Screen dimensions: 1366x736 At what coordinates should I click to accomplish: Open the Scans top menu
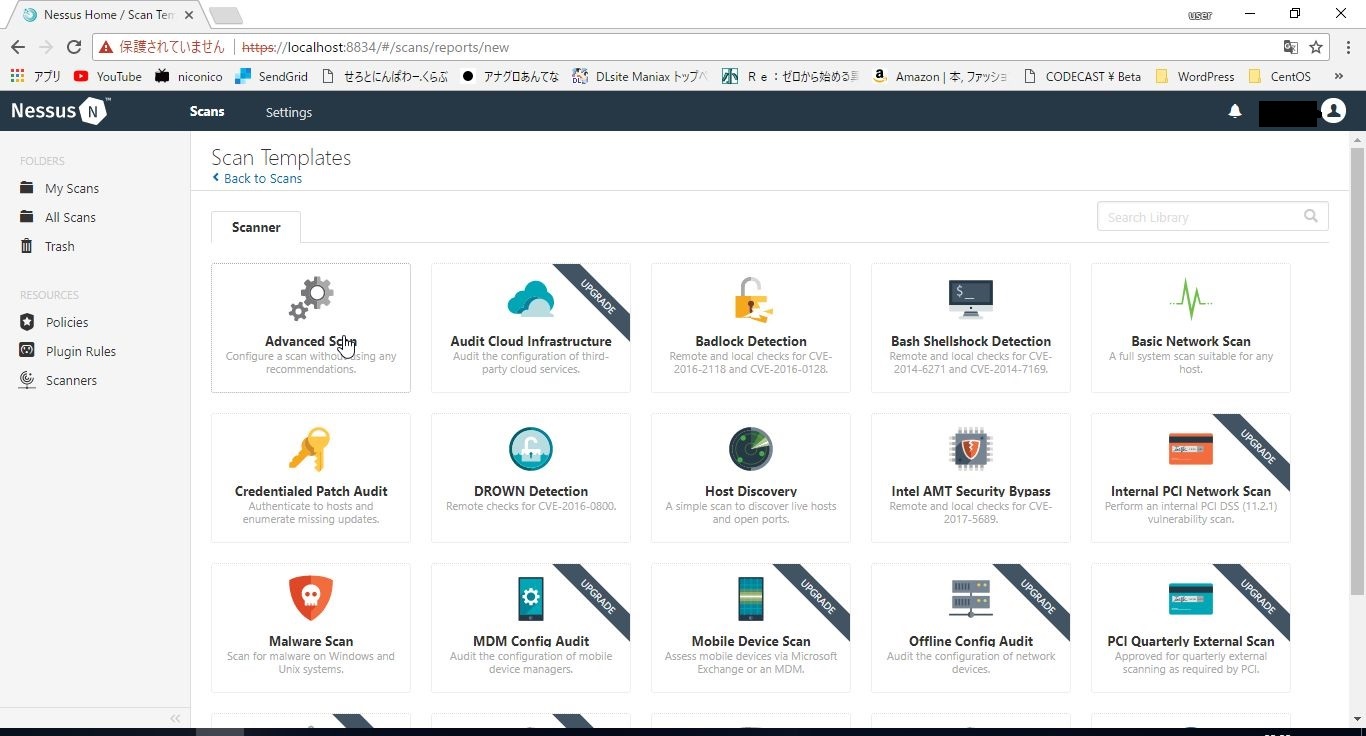(x=207, y=111)
